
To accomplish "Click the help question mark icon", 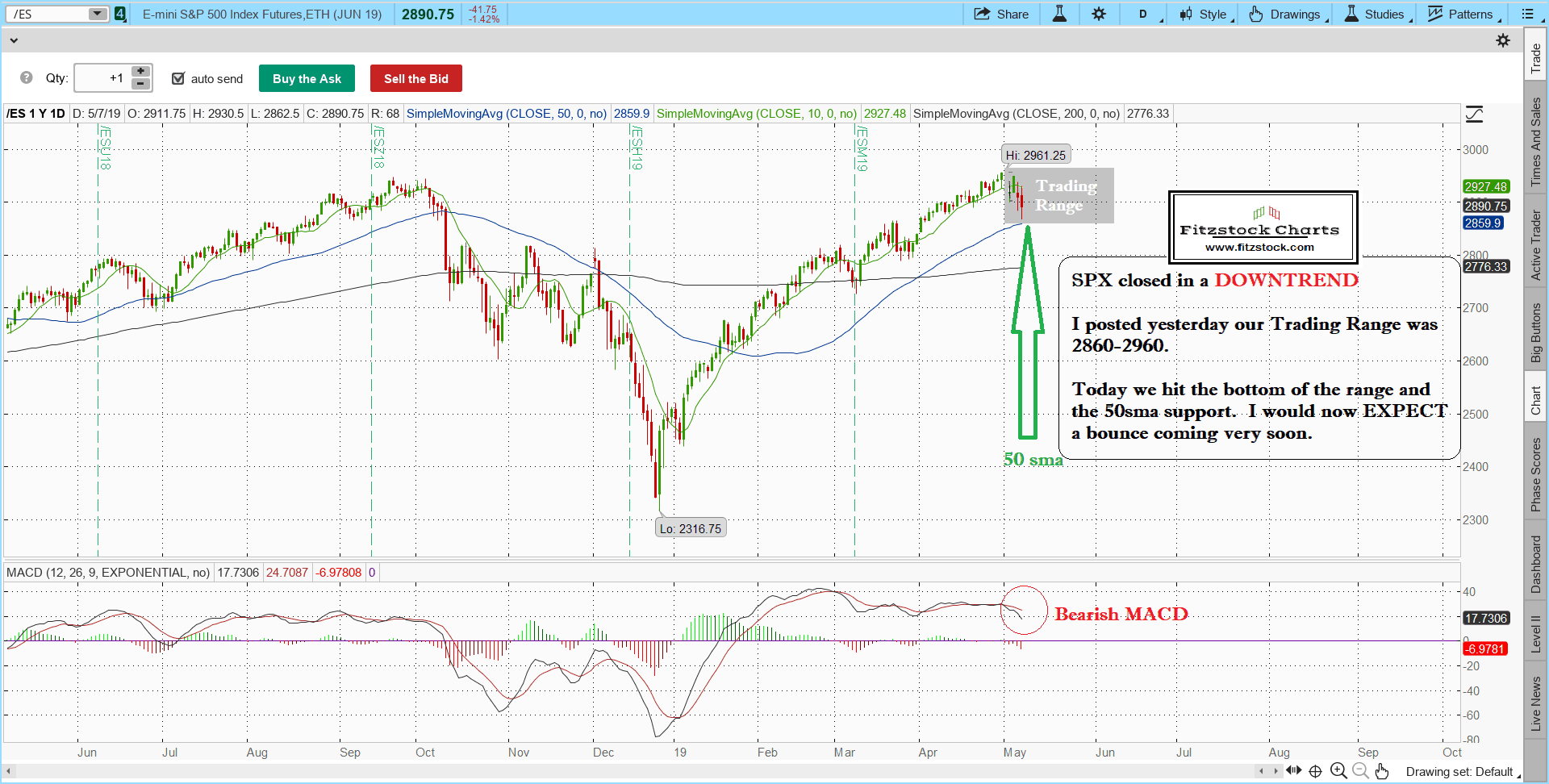I will [x=27, y=78].
